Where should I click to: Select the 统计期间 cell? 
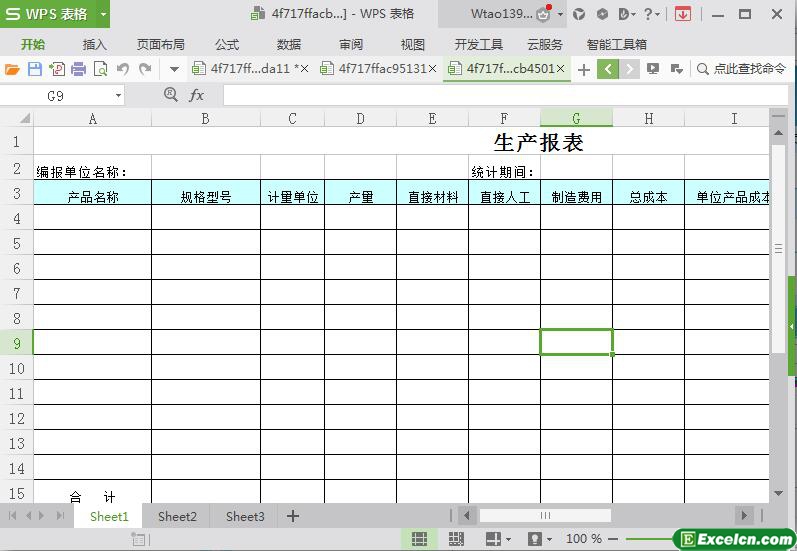tap(504, 168)
